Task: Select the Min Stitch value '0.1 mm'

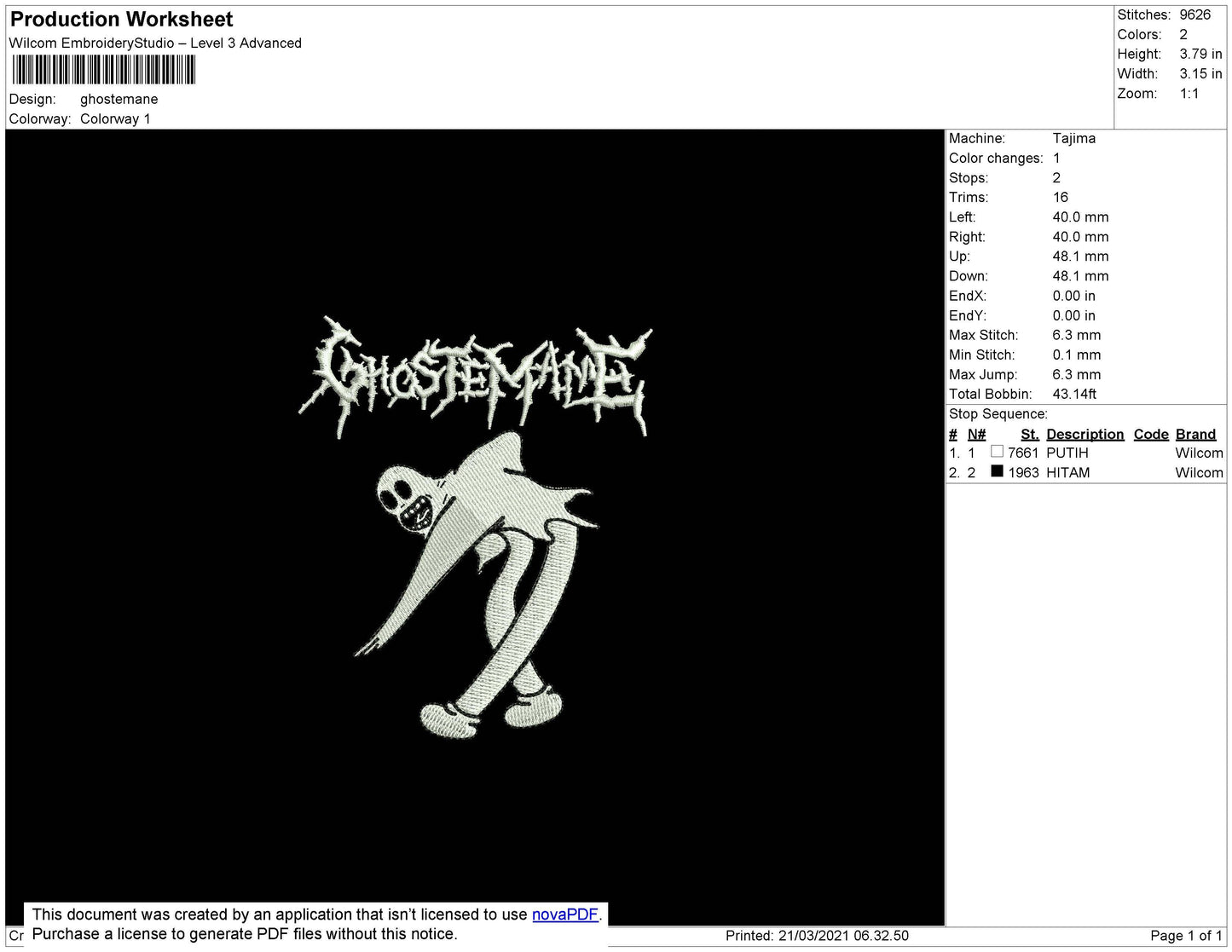Action: 1077,355
